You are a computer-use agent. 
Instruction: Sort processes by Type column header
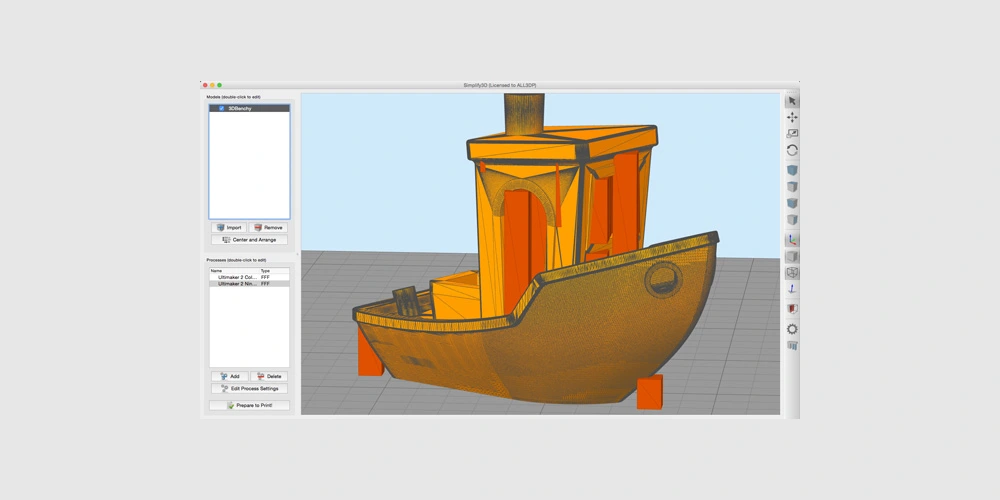[274, 271]
